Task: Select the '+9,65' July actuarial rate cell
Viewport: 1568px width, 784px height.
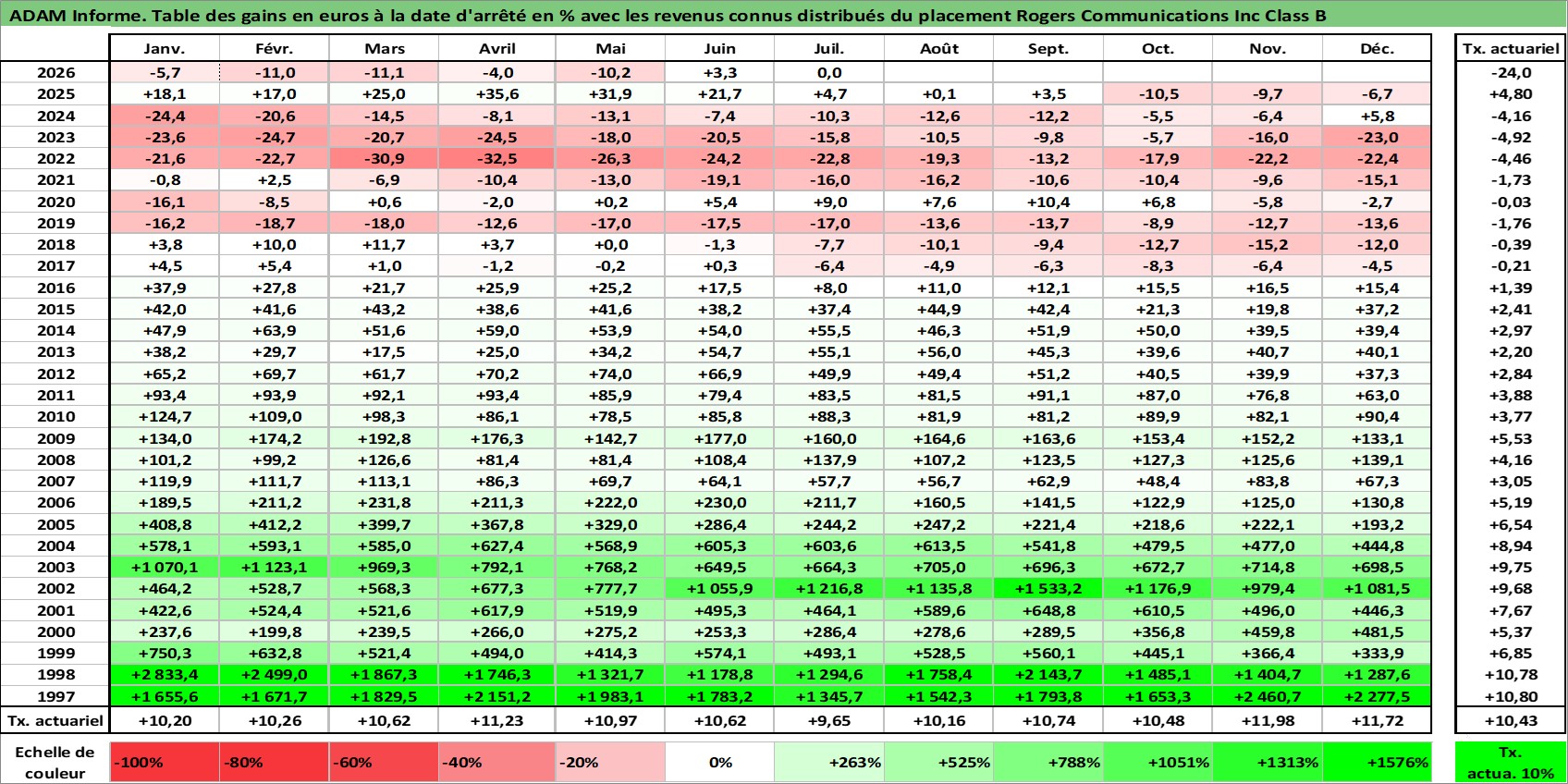Action: tap(829, 720)
